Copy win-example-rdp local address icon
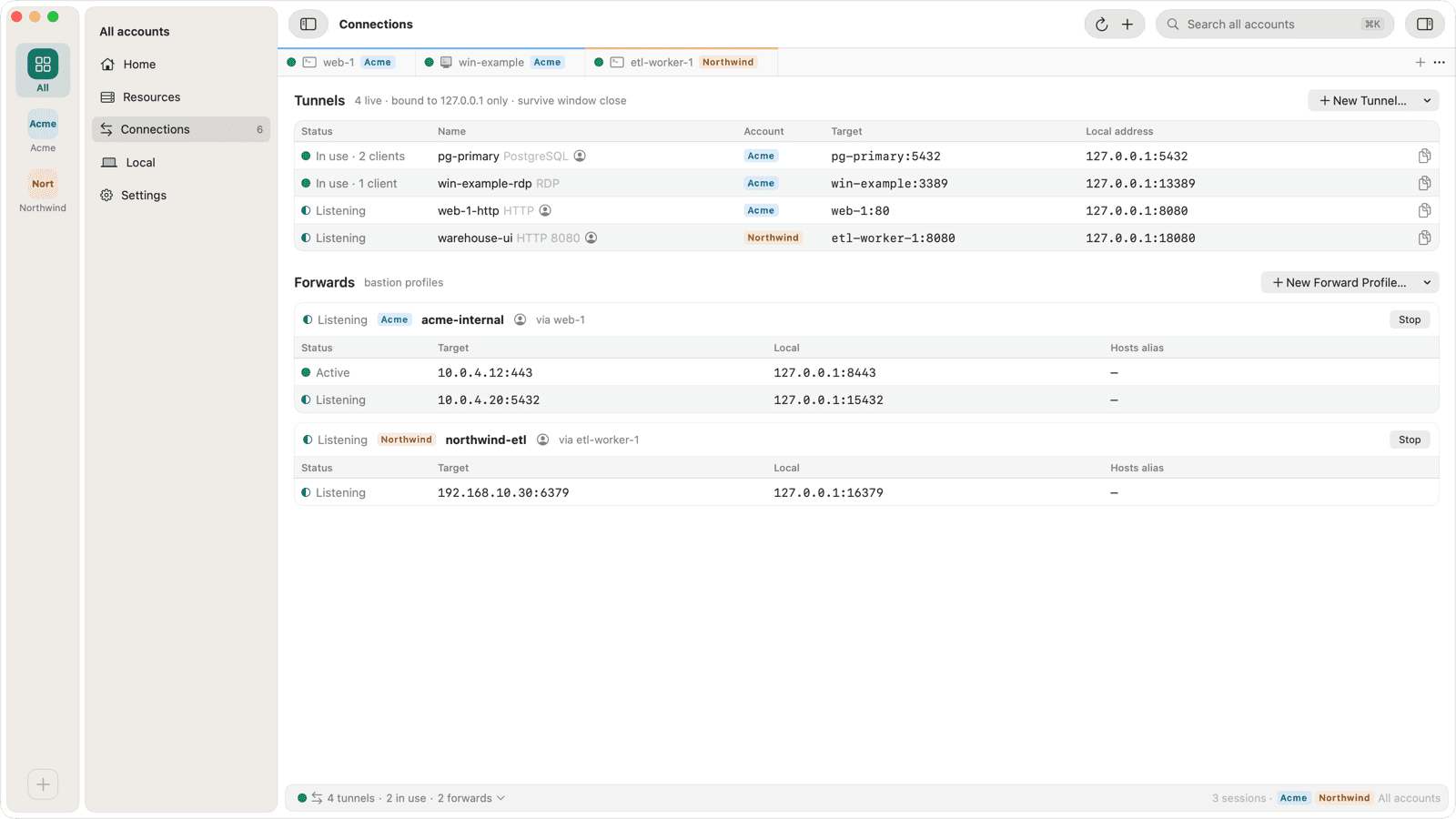1456x819 pixels. (1424, 184)
